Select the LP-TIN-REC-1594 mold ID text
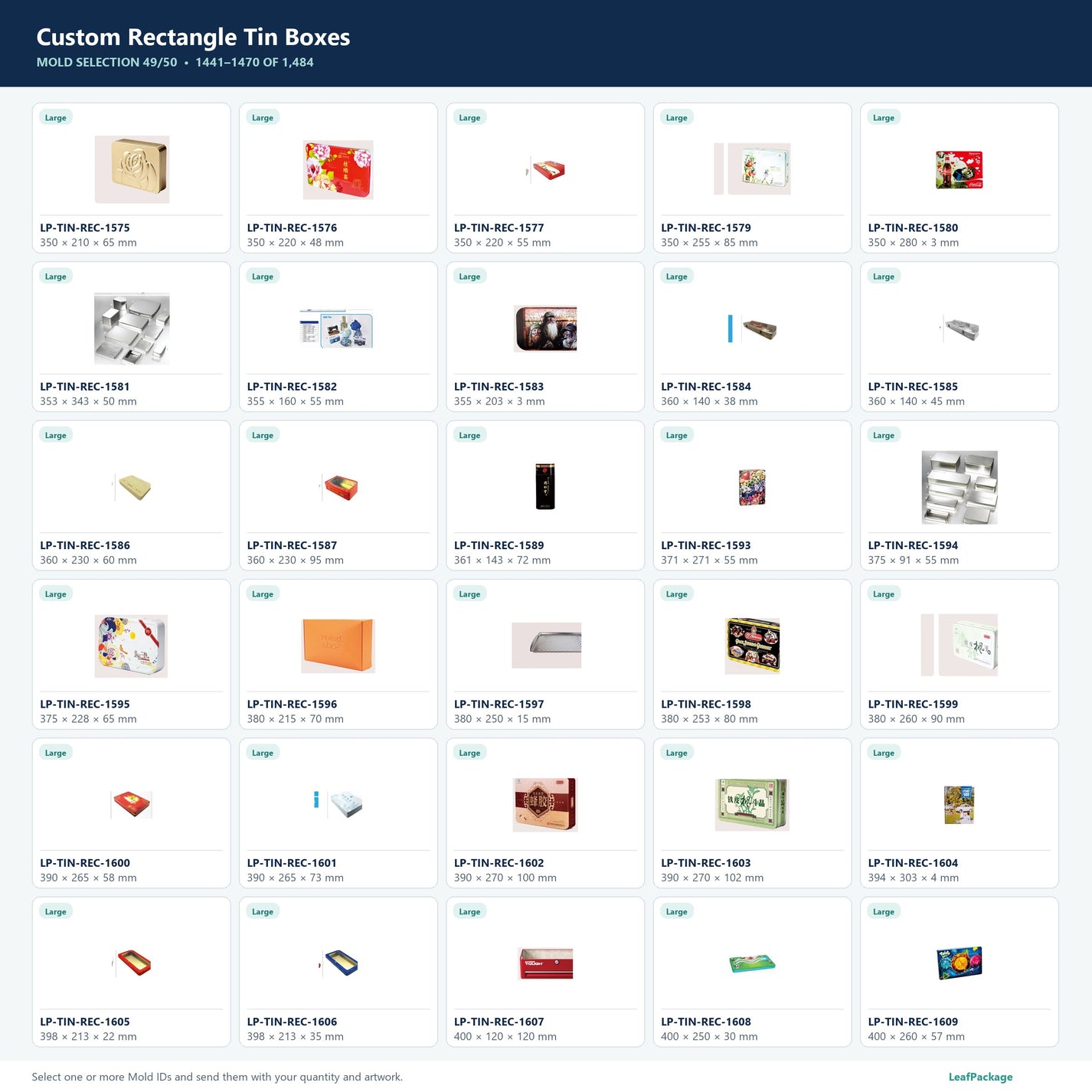The height and width of the screenshot is (1092, 1092). (913, 545)
